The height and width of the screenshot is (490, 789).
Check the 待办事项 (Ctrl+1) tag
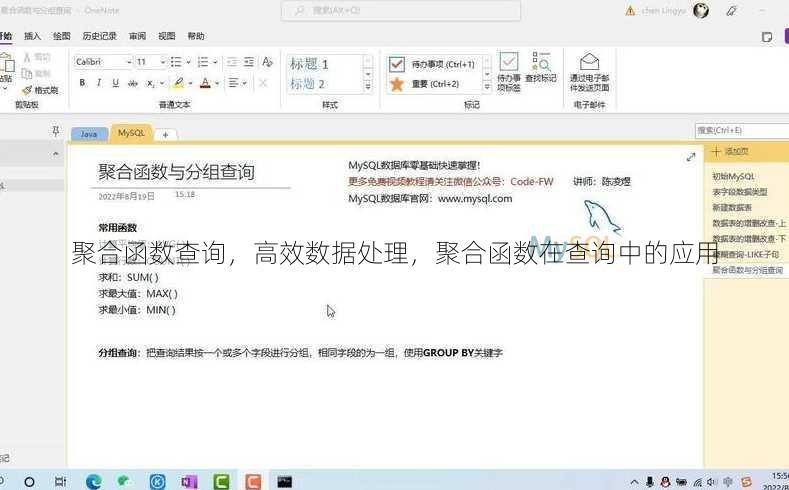(x=432, y=64)
